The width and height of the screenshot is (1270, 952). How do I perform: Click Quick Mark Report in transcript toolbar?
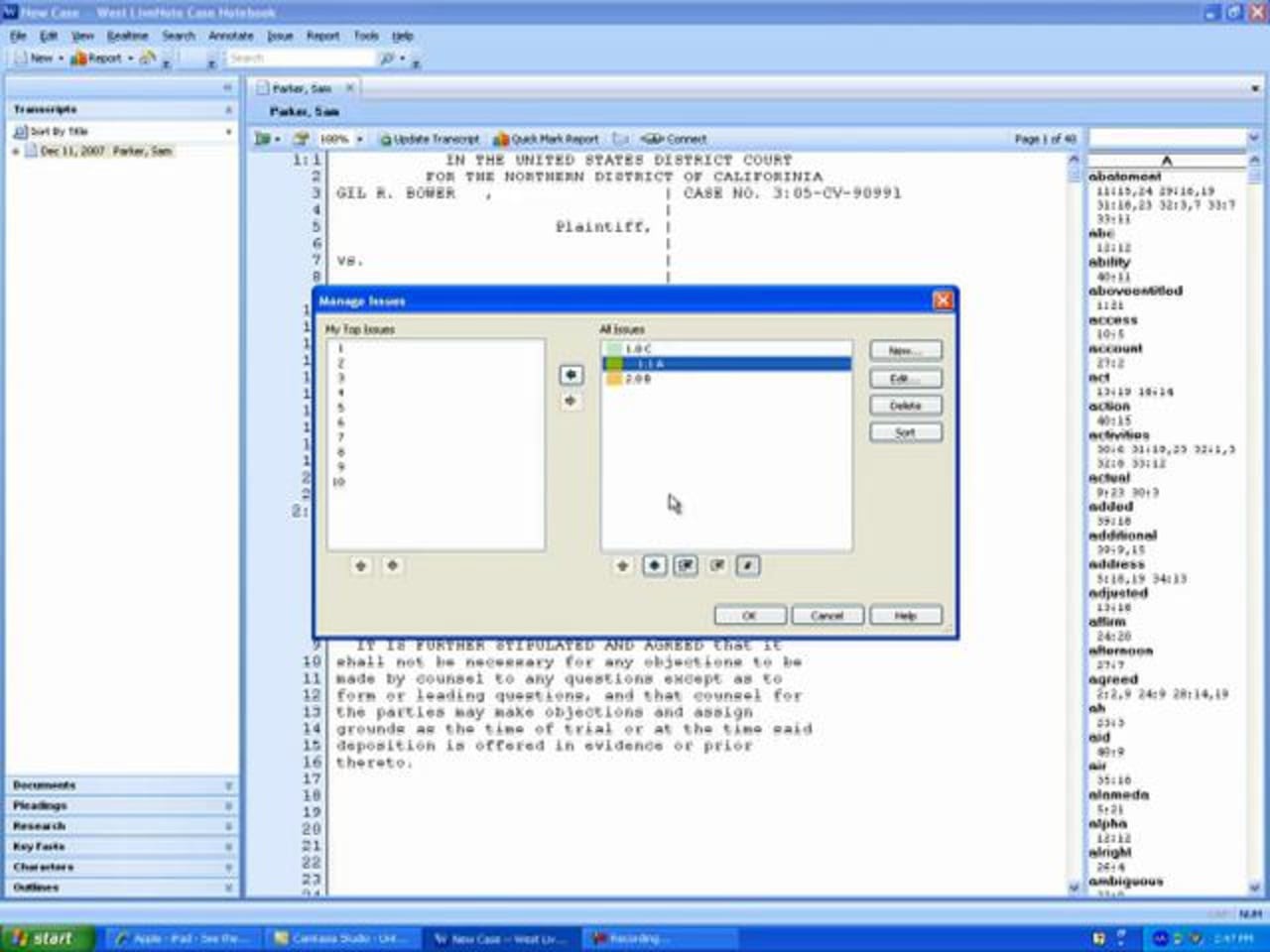547,139
